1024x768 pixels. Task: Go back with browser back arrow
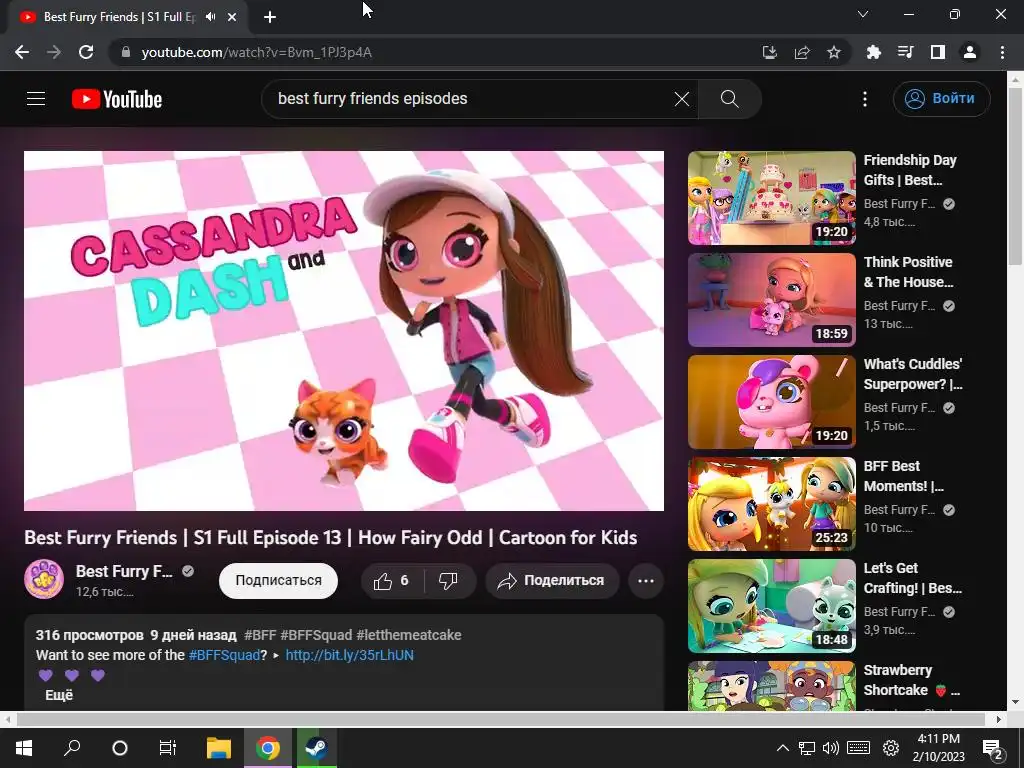[x=22, y=52]
